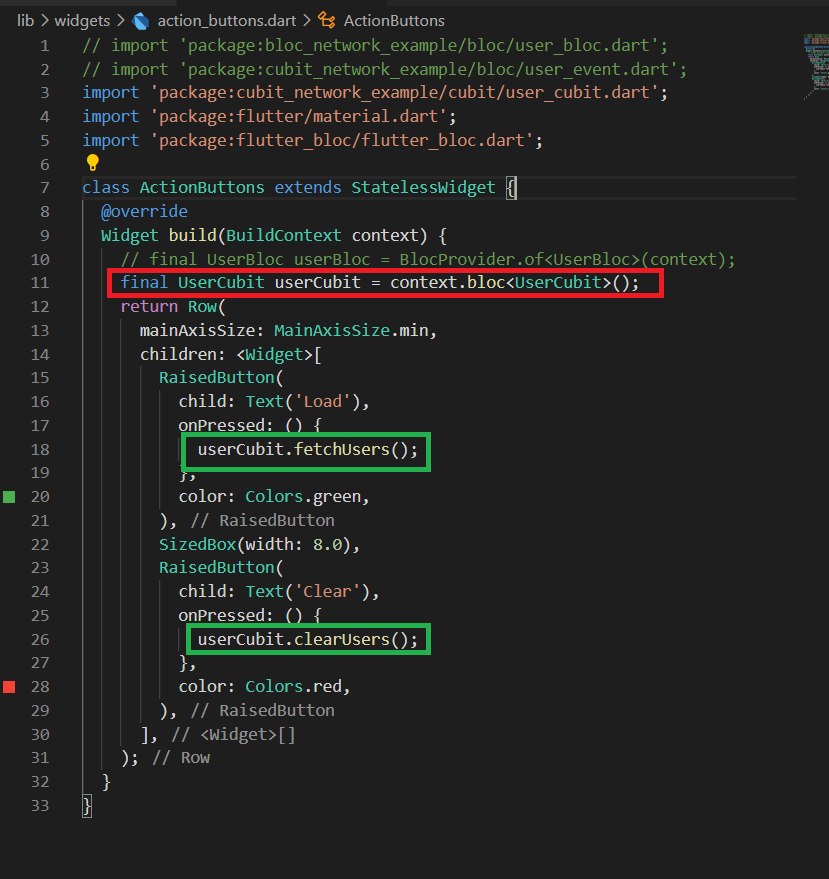Click the code minimap preview

816,66
